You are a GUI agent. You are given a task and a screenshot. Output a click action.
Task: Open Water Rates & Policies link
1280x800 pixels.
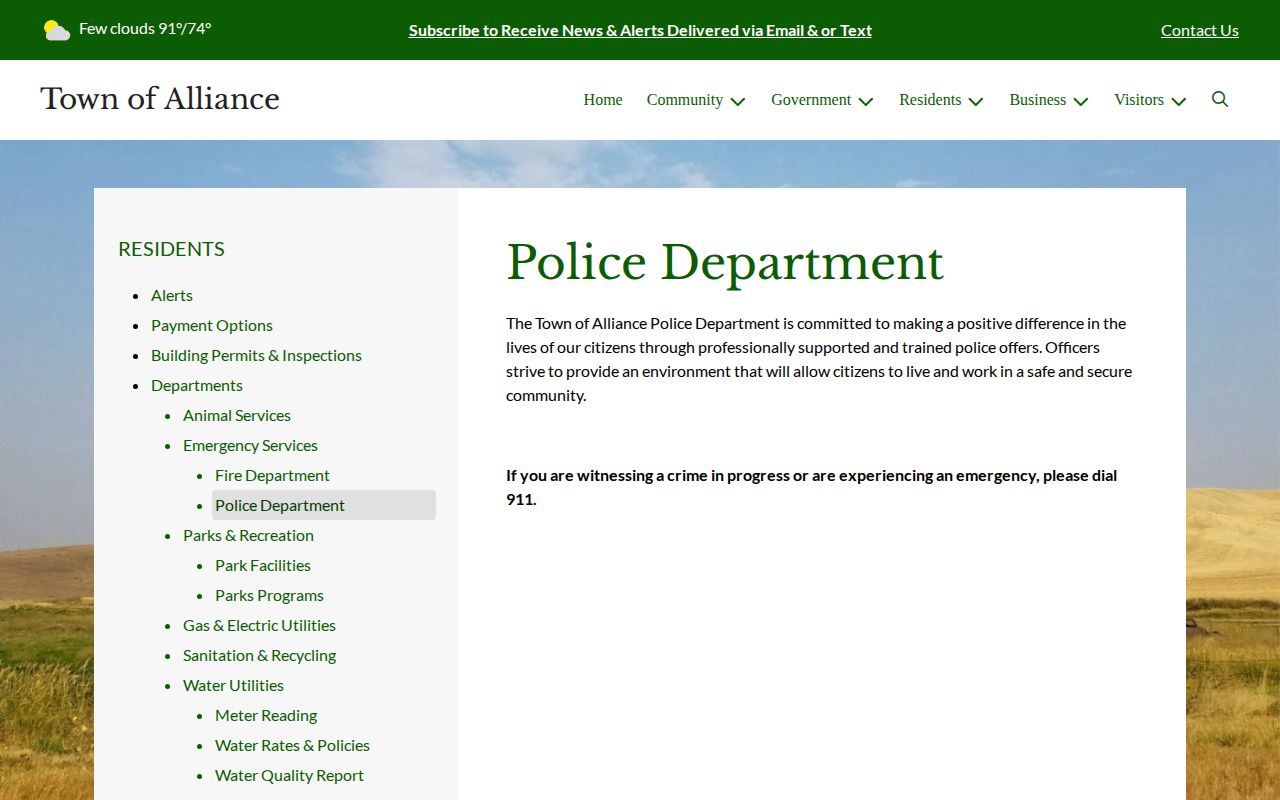292,745
